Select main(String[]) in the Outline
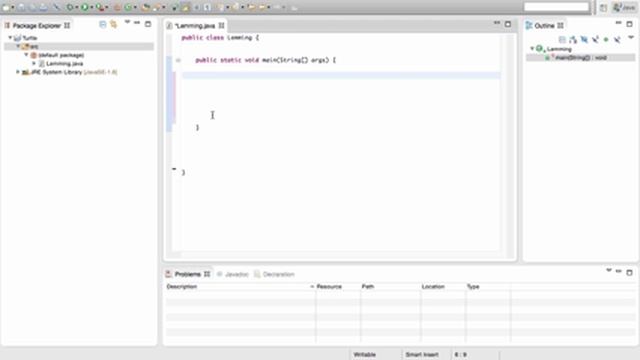Screen dimensions: 640x360 (580, 58)
